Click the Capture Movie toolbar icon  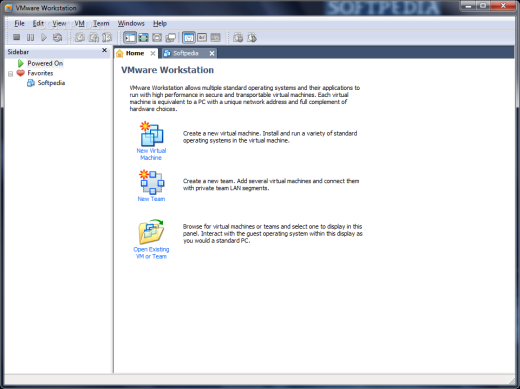[238, 38]
